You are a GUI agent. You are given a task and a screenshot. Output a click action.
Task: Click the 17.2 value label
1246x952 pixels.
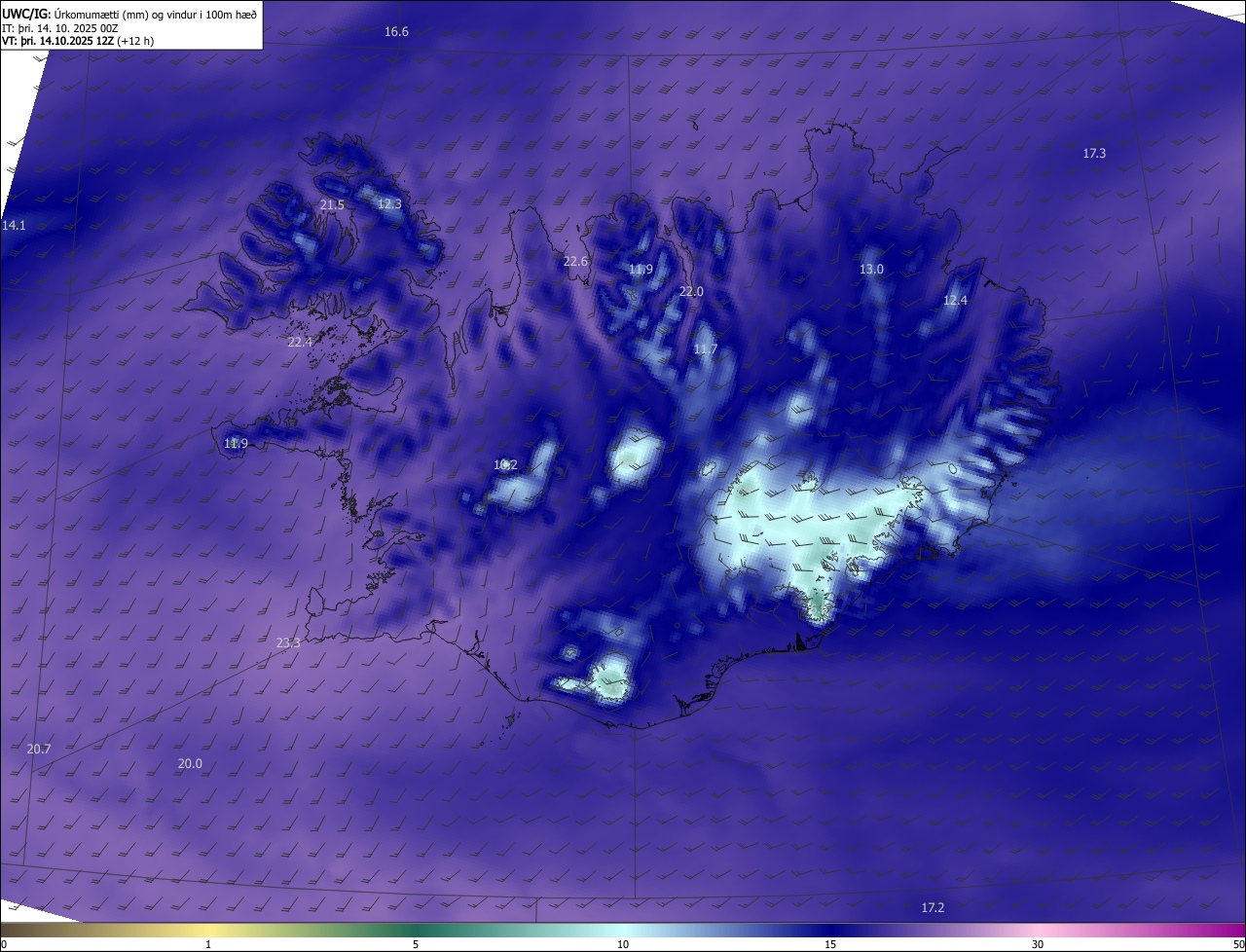(933, 908)
